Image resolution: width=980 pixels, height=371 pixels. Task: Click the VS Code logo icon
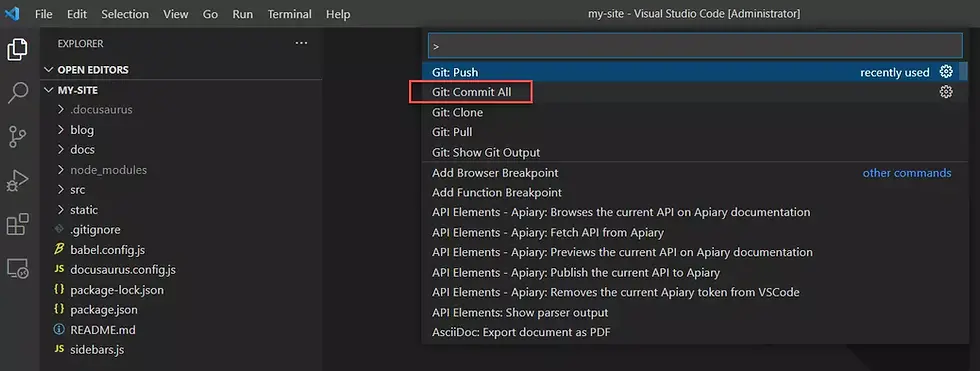[12, 14]
